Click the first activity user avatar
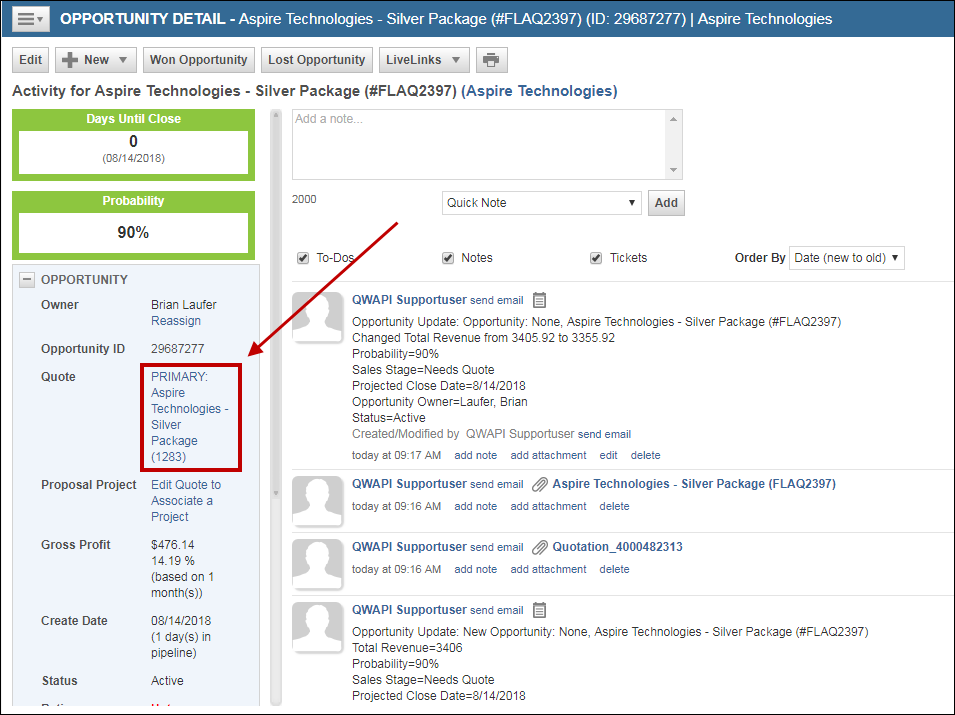Screen dimensions: 955x715 click(318, 318)
